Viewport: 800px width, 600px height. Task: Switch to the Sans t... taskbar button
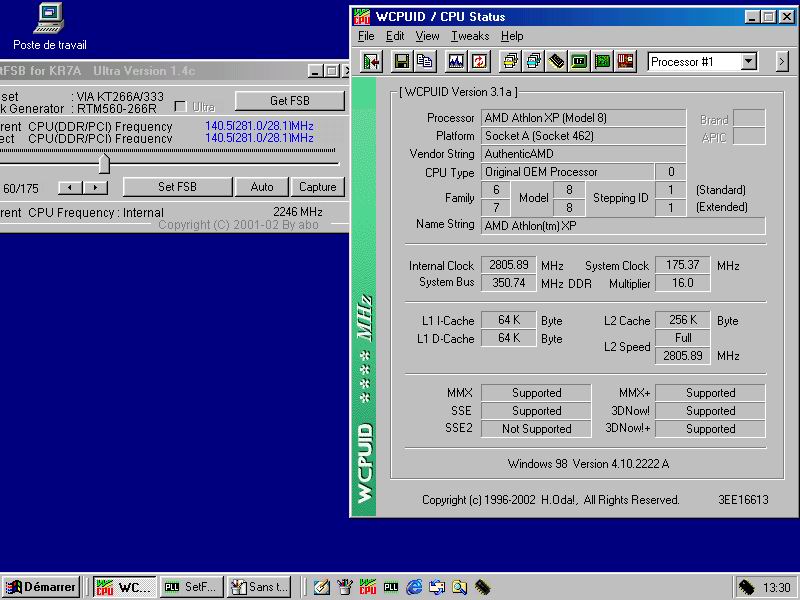(x=259, y=587)
